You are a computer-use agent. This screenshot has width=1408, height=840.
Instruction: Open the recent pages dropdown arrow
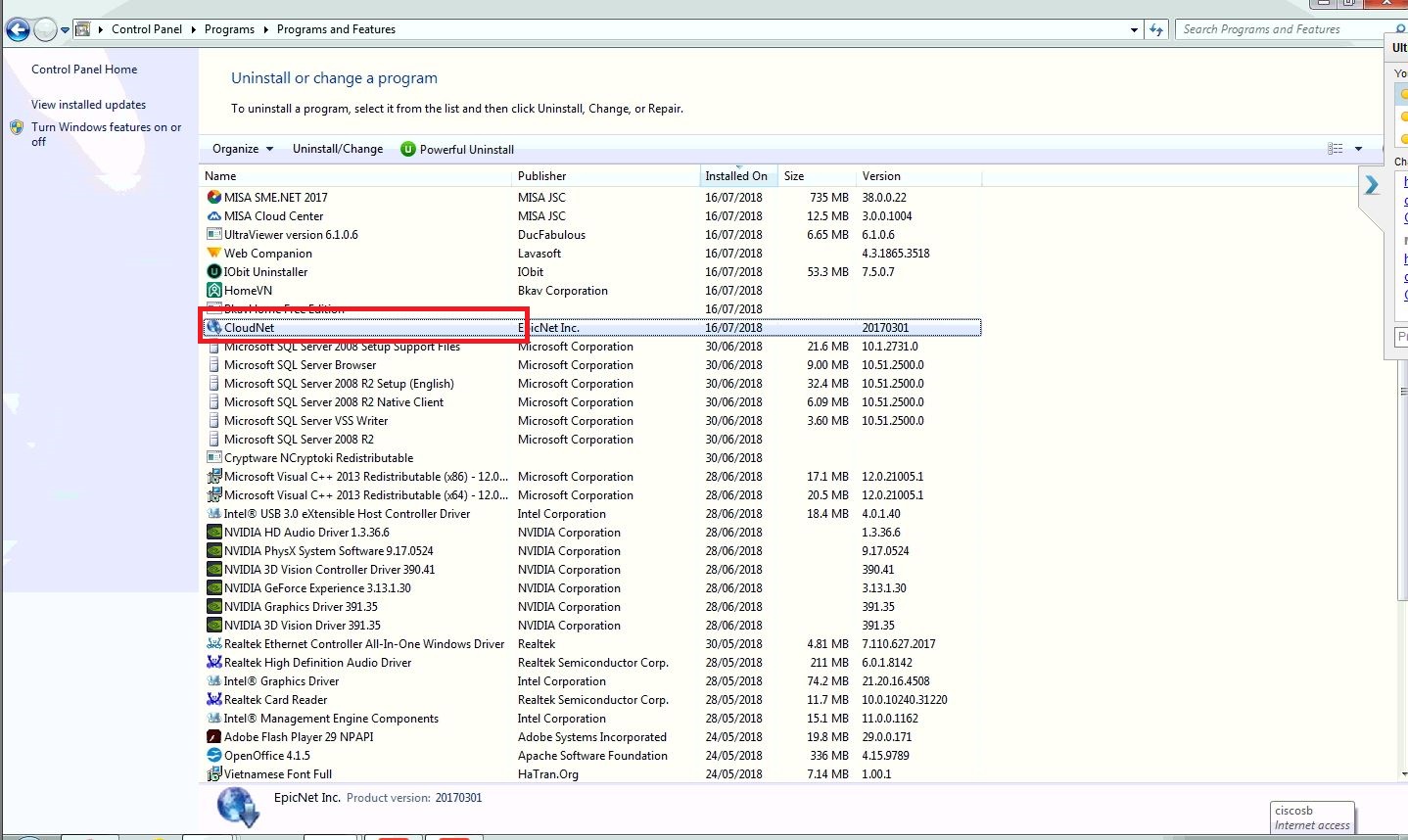(x=66, y=30)
